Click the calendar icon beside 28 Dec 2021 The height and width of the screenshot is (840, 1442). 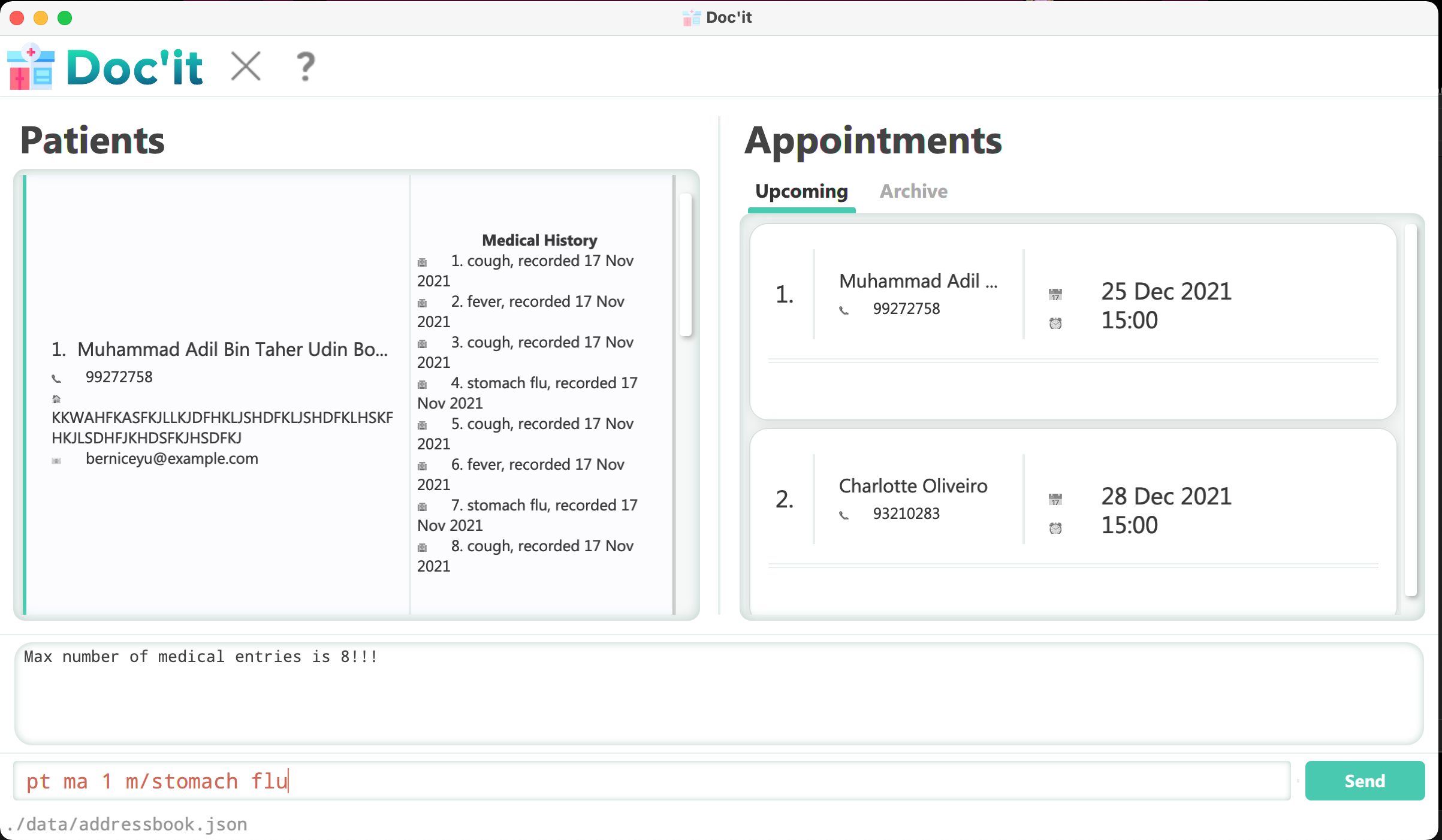click(x=1055, y=498)
